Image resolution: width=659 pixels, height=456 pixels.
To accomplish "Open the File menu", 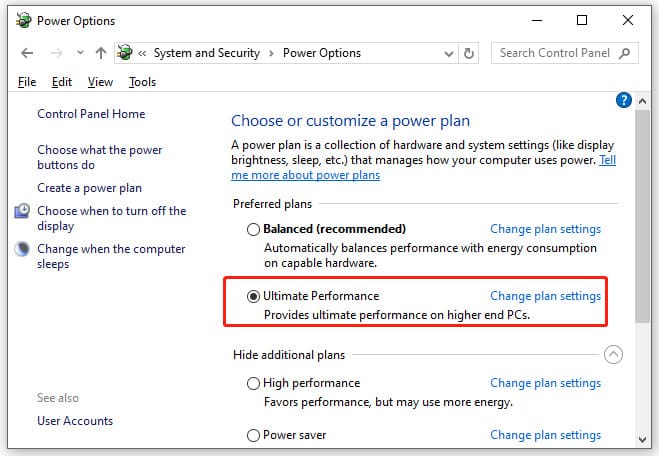I will (27, 82).
